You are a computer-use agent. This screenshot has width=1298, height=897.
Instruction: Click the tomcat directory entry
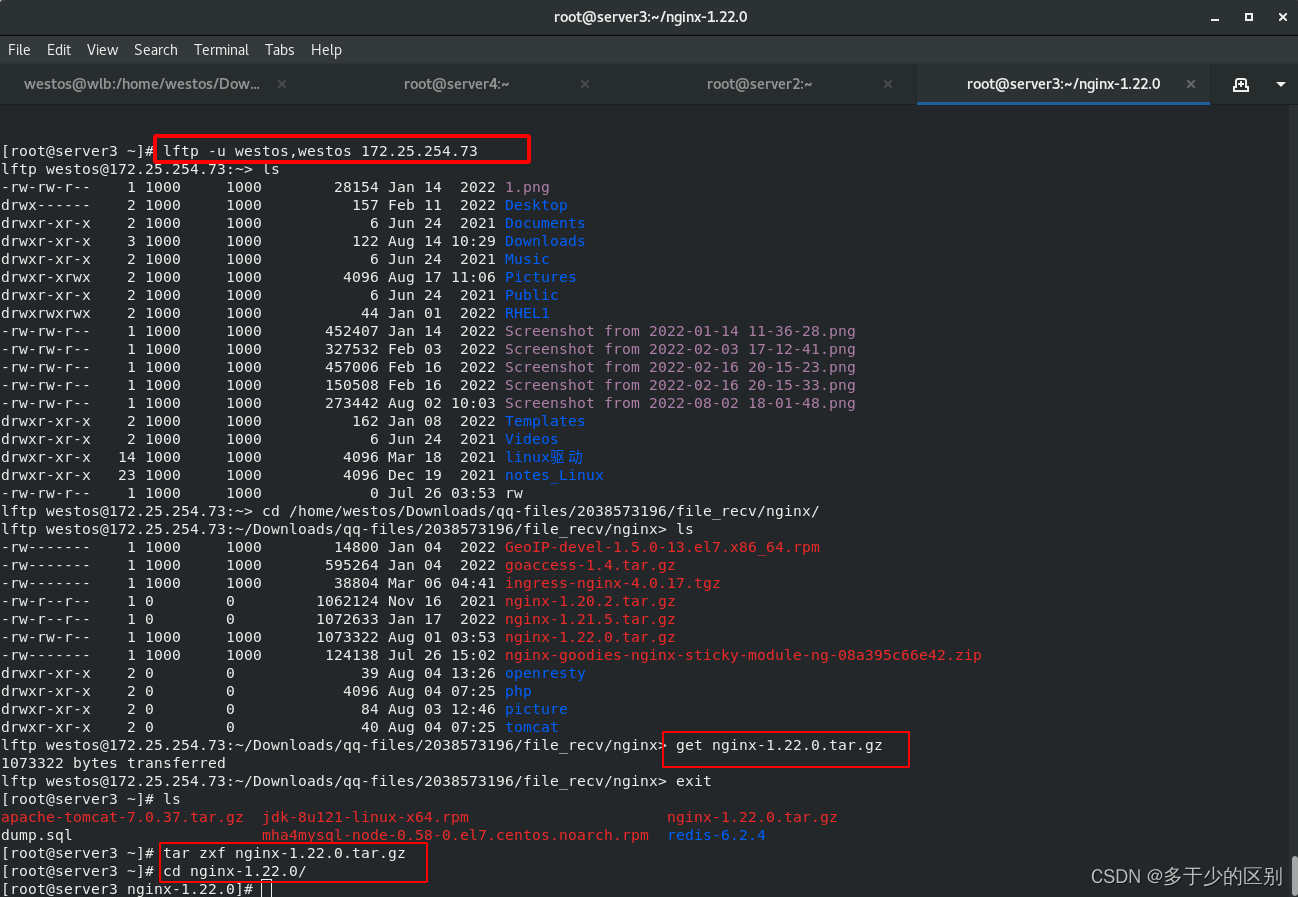point(532,727)
